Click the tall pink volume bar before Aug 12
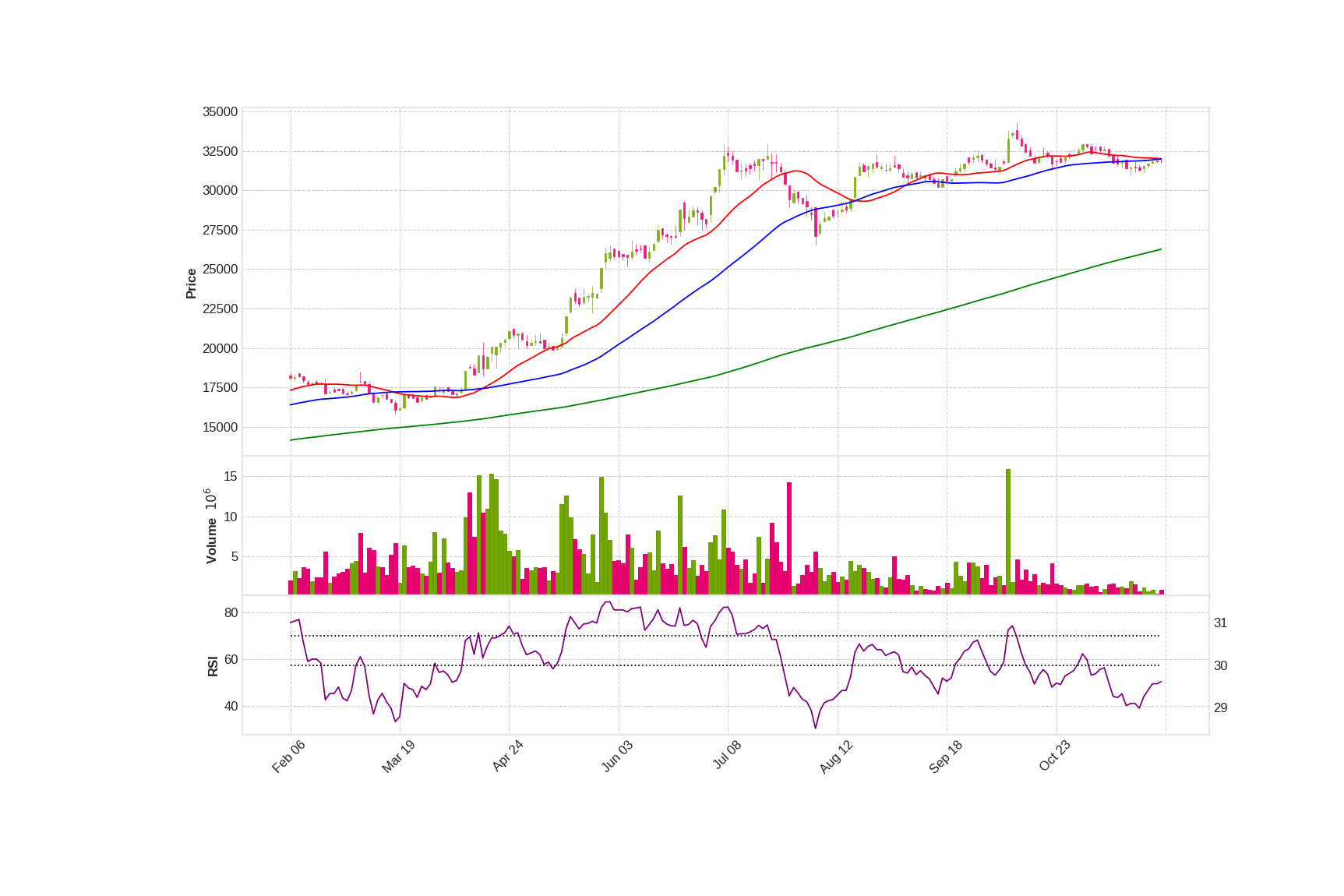The width and height of the screenshot is (1344, 896). [789, 538]
